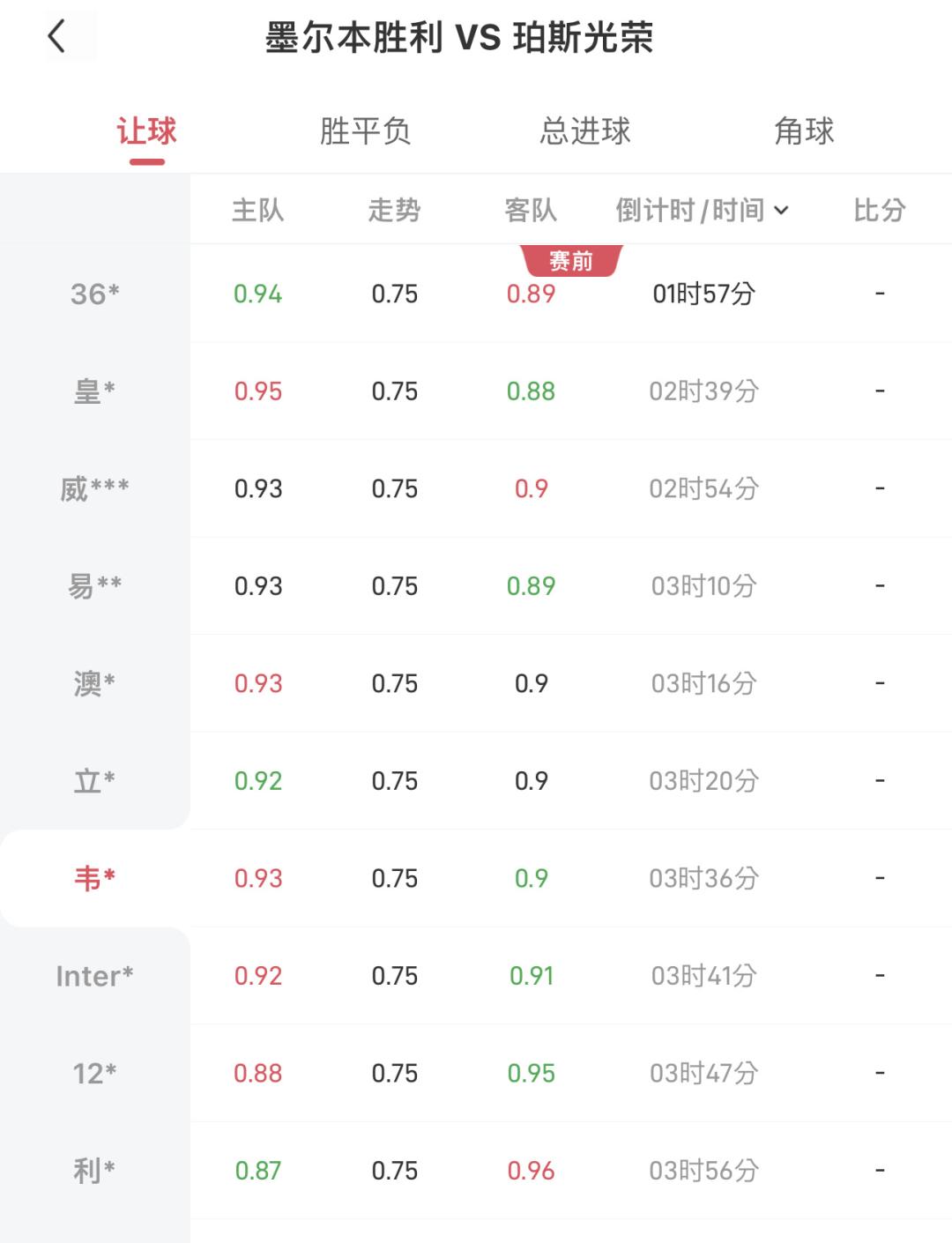Image resolution: width=952 pixels, height=1243 pixels.
Task: Select bookmaker 36* in the sidebar
Action: click(94, 294)
